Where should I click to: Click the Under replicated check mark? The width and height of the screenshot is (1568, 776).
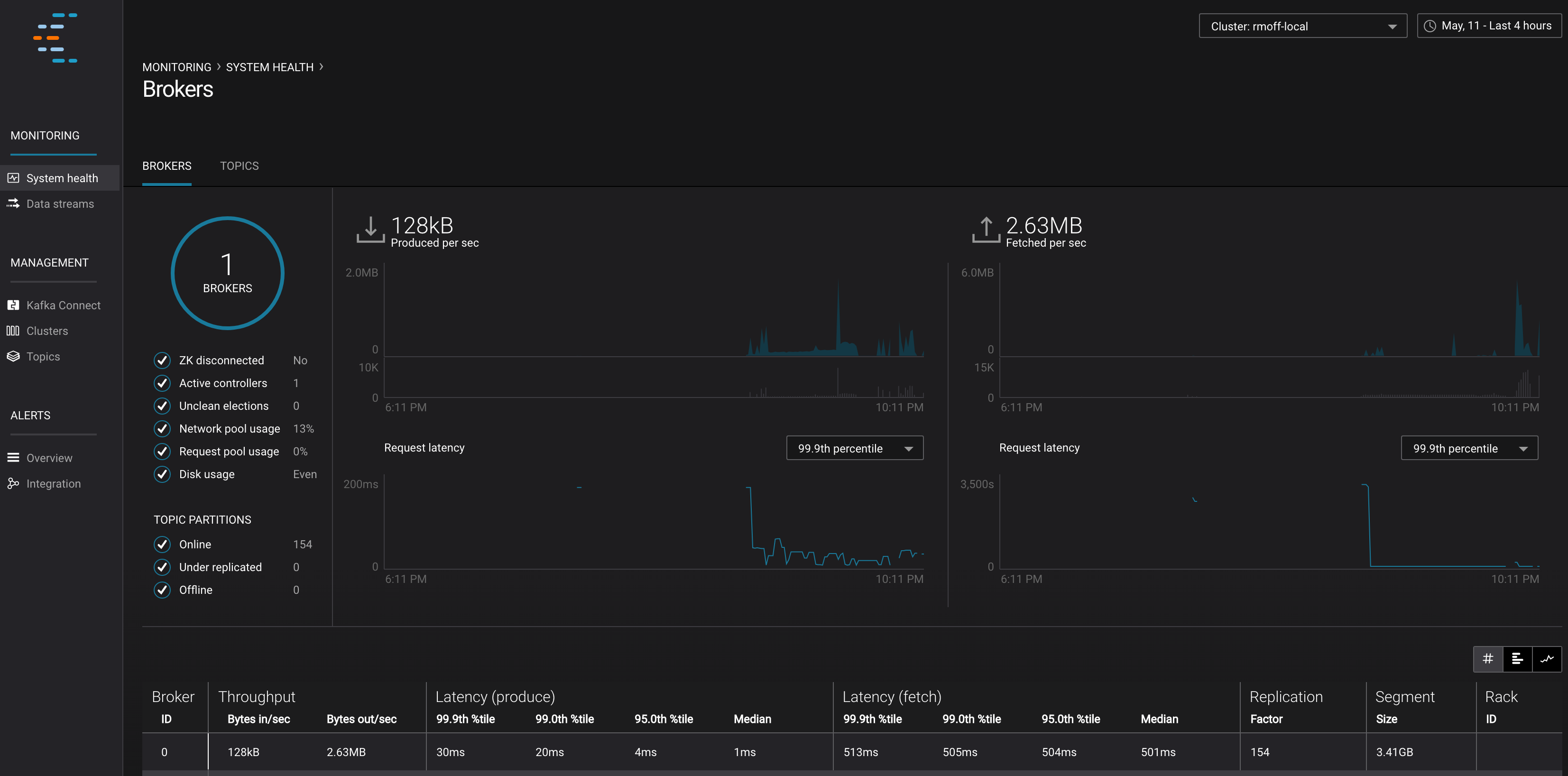click(x=162, y=567)
